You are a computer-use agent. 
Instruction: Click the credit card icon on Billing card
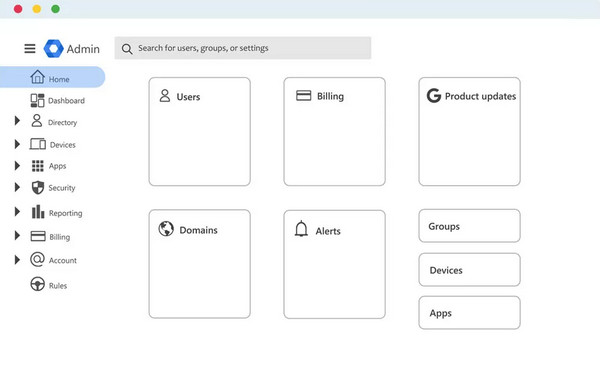[x=304, y=95]
